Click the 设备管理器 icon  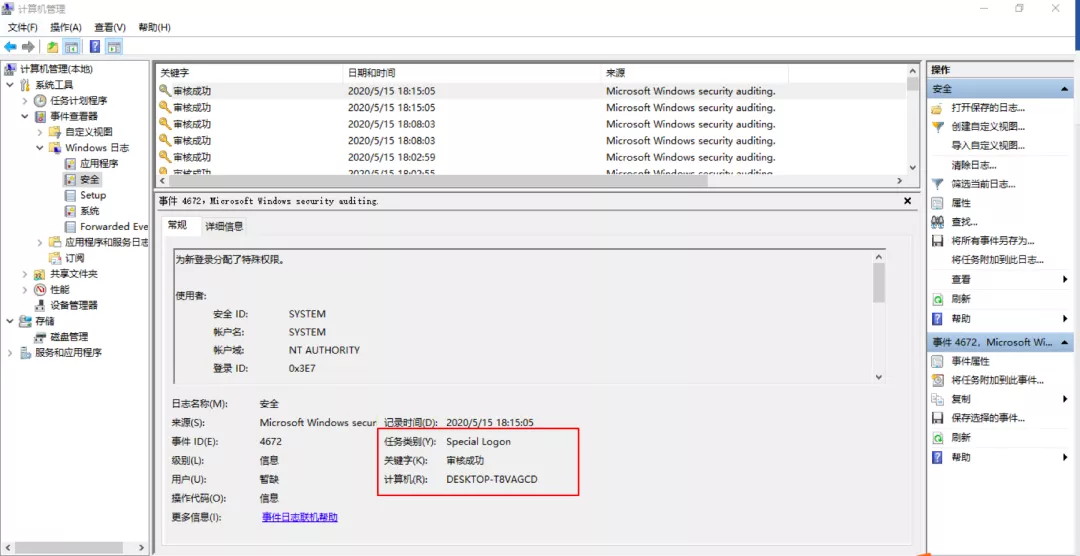(x=41, y=305)
